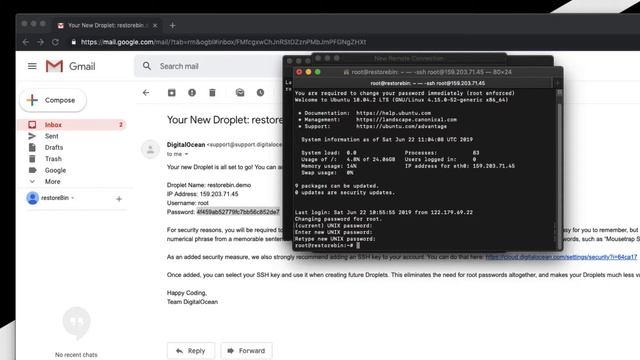Screen dimensions: 640x360
Task: Reload the page in the browser
Action: [x=56, y=42]
